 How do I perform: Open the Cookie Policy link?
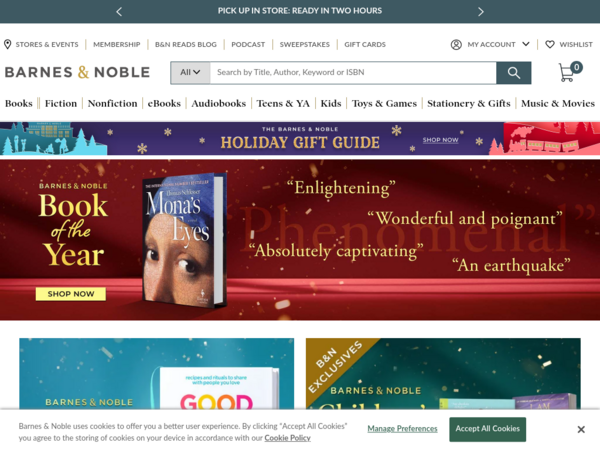[x=287, y=438]
